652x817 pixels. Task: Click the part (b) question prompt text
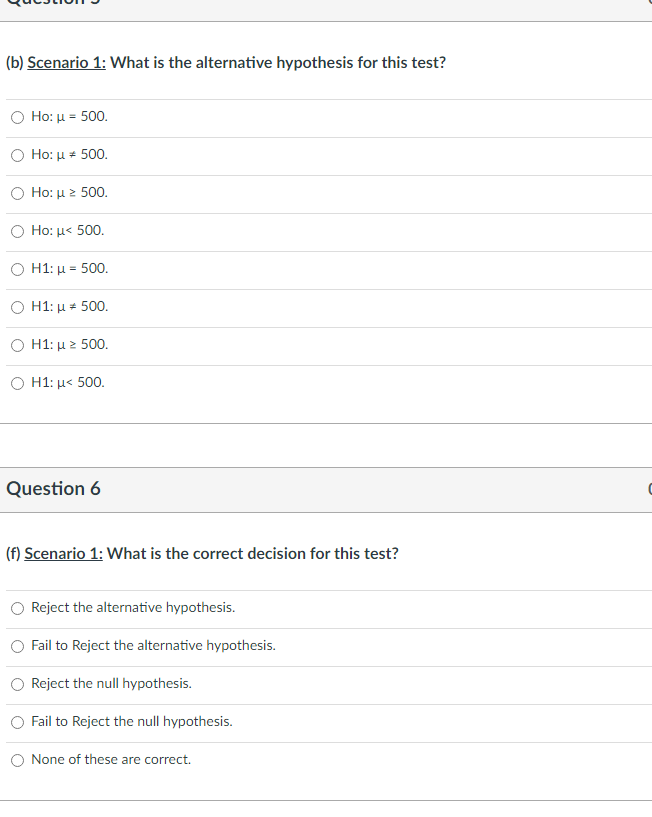(200, 62)
